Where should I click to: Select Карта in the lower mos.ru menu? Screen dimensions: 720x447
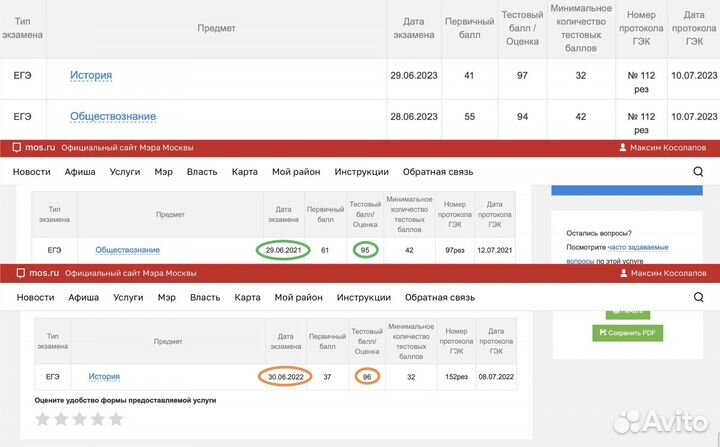coord(247,297)
